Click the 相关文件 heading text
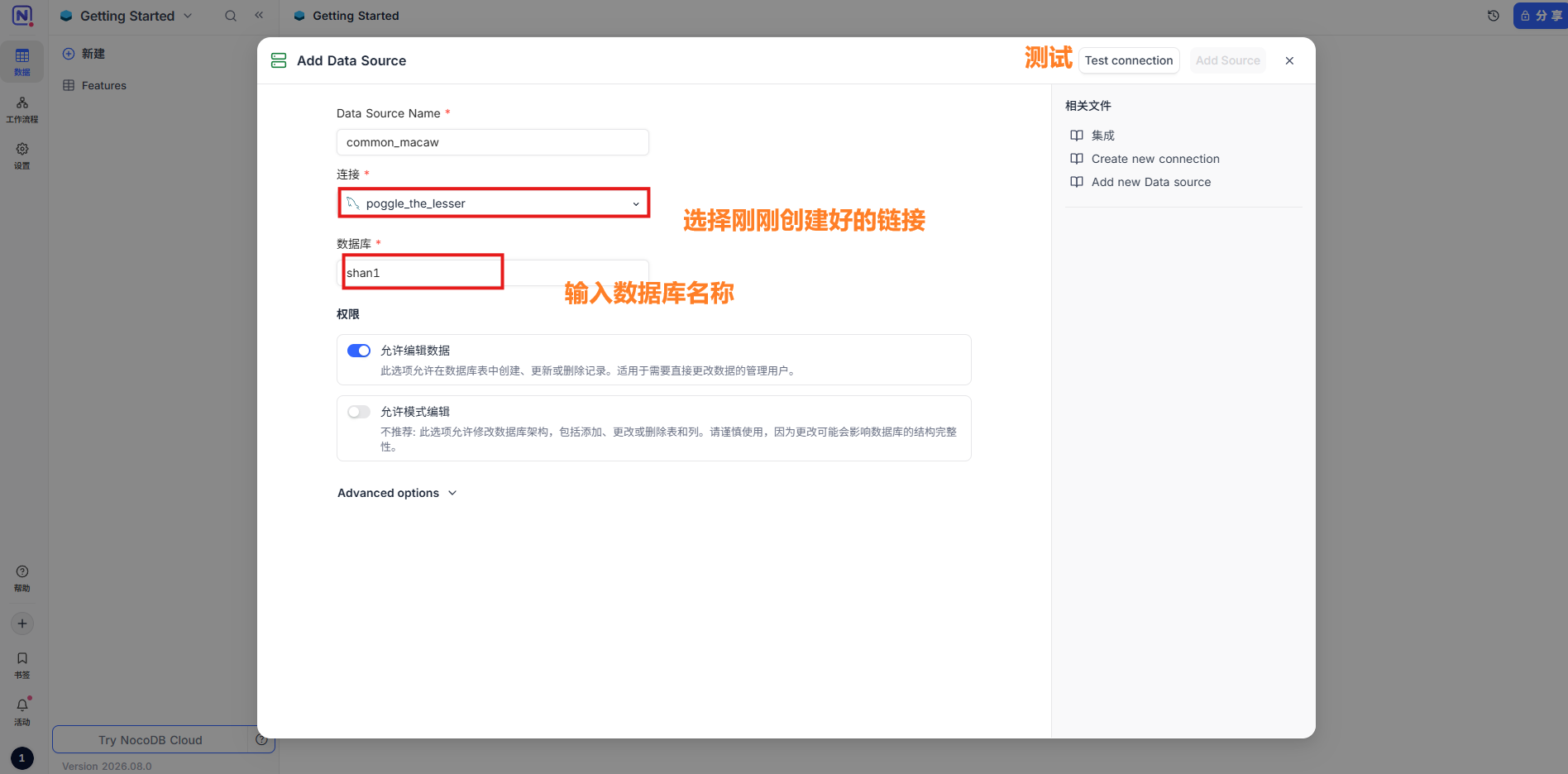This screenshot has height=774, width=1568. pyautogui.click(x=1088, y=106)
